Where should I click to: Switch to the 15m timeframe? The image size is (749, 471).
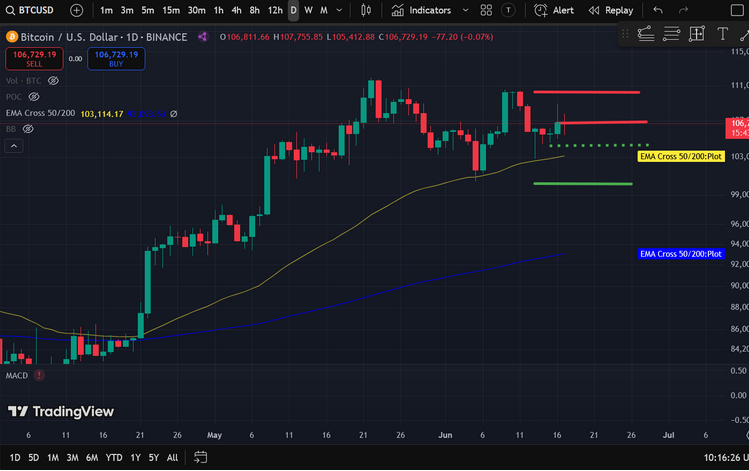(171, 10)
